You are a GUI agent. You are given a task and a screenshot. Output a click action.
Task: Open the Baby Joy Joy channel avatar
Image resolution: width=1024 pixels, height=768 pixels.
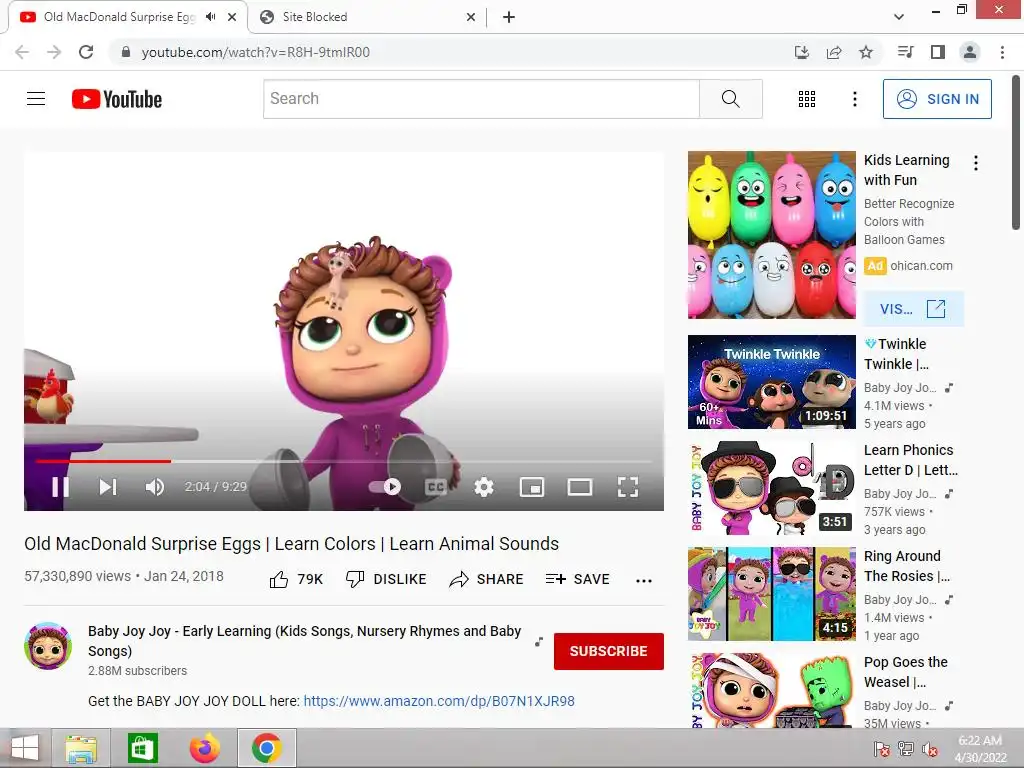pyautogui.click(x=48, y=646)
